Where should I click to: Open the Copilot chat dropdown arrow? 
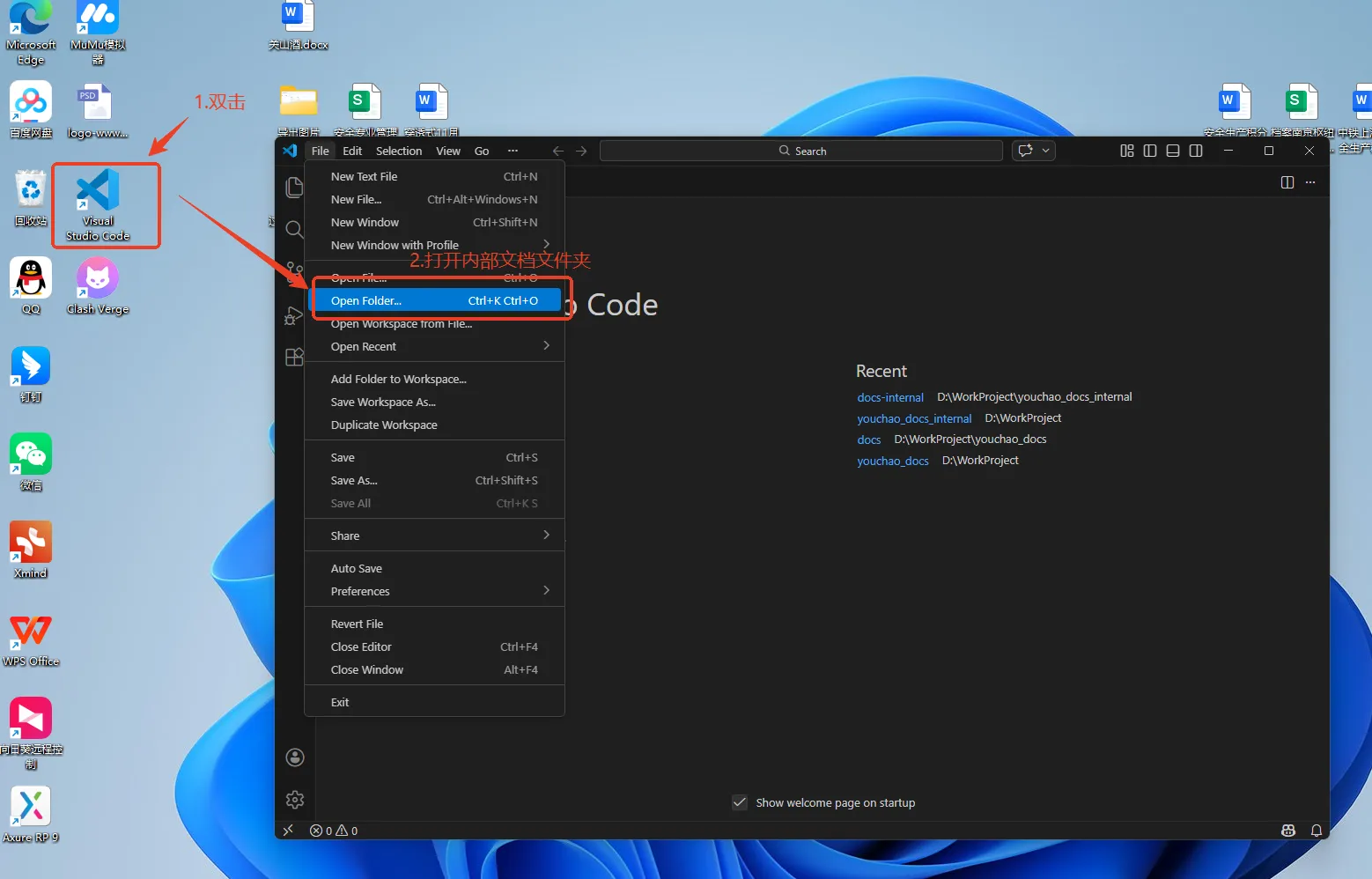click(1045, 151)
